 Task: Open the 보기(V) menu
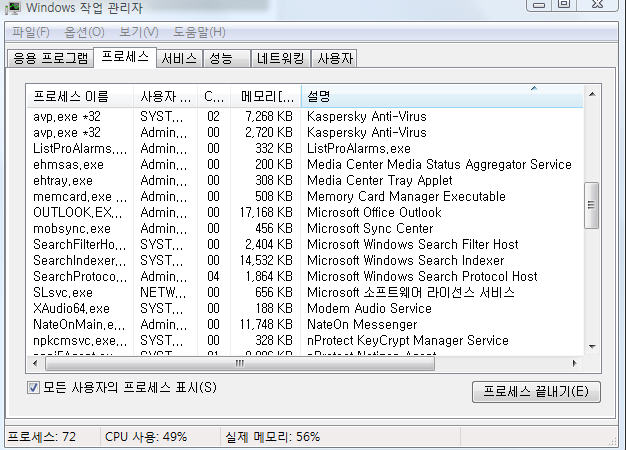pos(139,32)
